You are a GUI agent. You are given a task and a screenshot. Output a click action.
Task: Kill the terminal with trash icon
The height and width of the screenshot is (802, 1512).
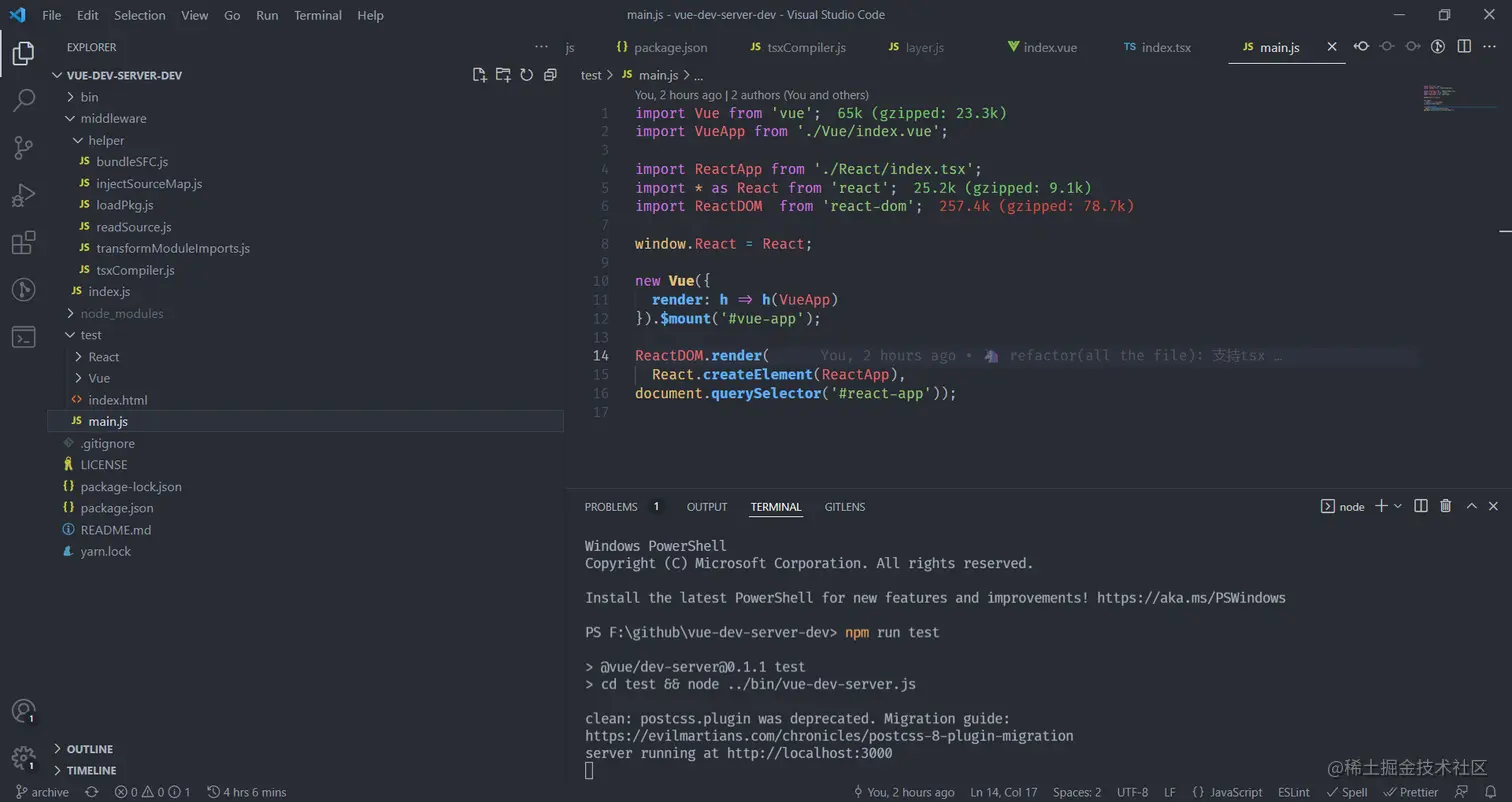coord(1445,506)
